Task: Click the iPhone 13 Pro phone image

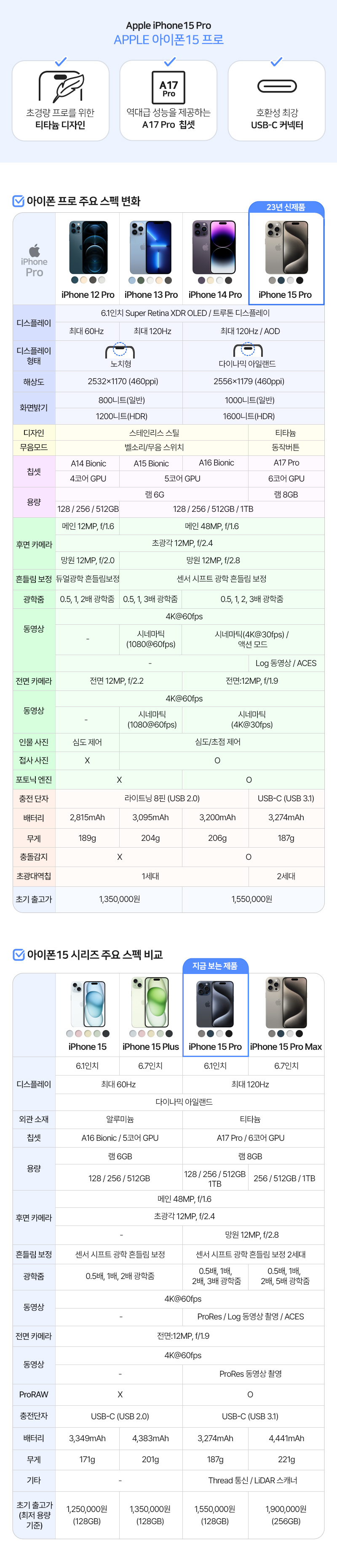Action: pos(151,248)
